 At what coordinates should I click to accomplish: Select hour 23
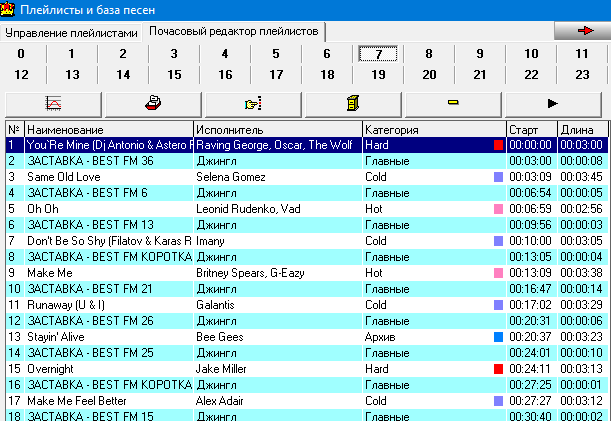(x=582, y=74)
